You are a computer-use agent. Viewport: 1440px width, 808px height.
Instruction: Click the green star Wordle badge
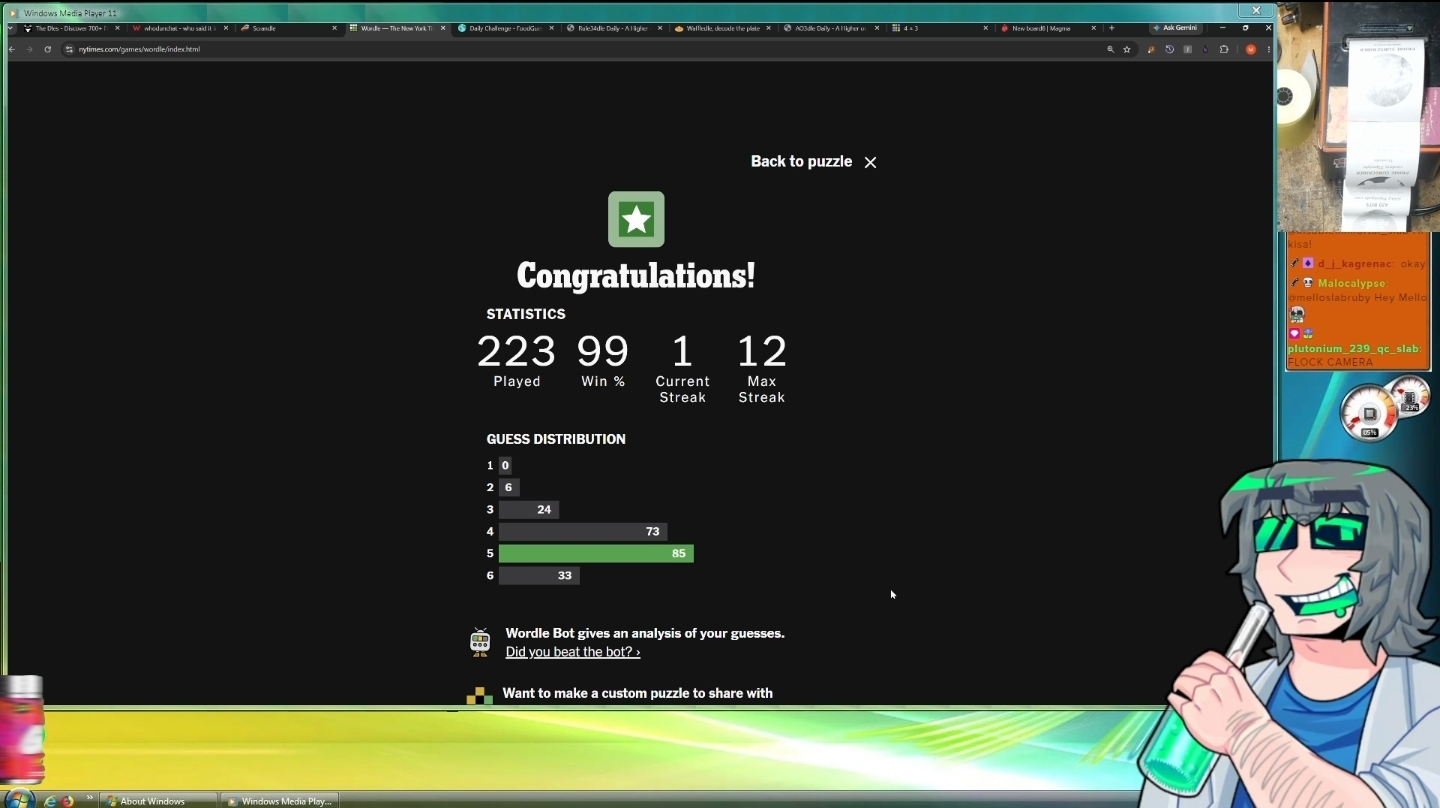[636, 219]
